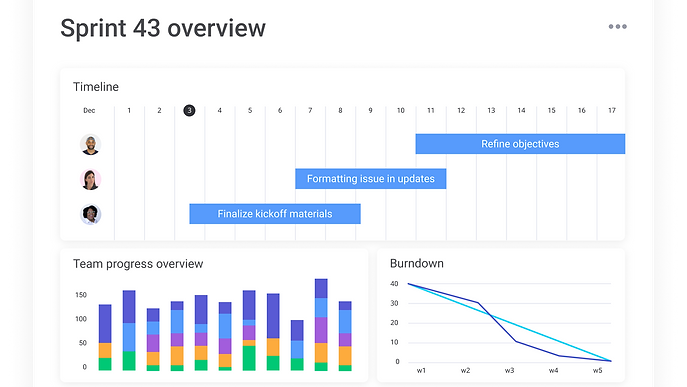Click the Sprint 43 overview title
The width and height of the screenshot is (687, 387).
(163, 28)
